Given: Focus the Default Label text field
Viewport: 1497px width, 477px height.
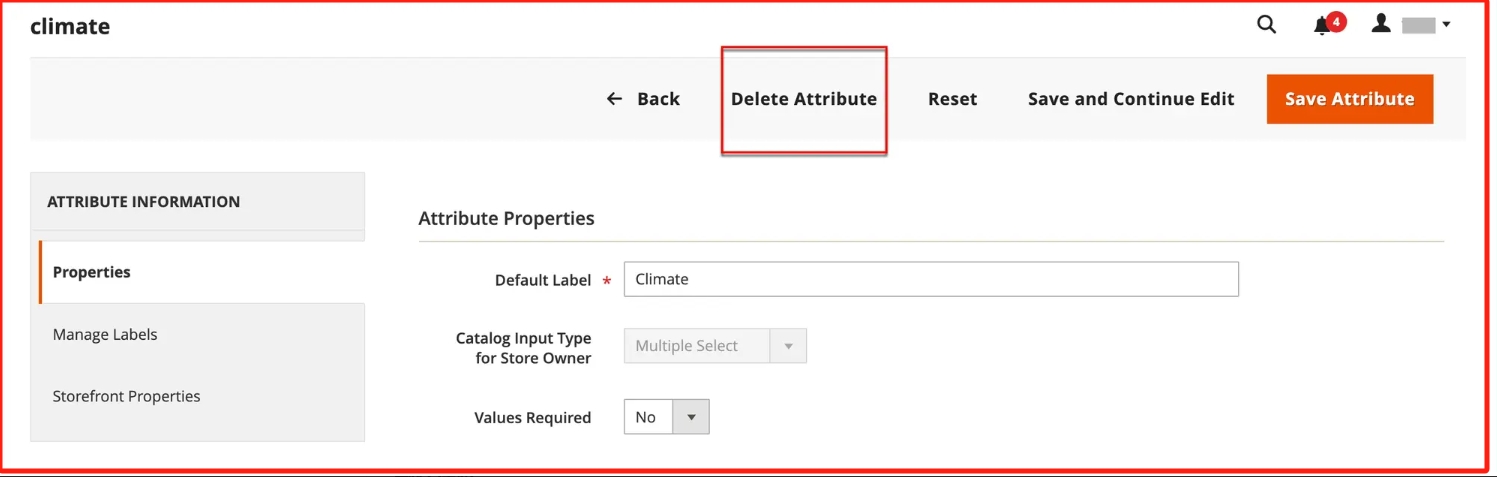Looking at the screenshot, I should (x=930, y=279).
